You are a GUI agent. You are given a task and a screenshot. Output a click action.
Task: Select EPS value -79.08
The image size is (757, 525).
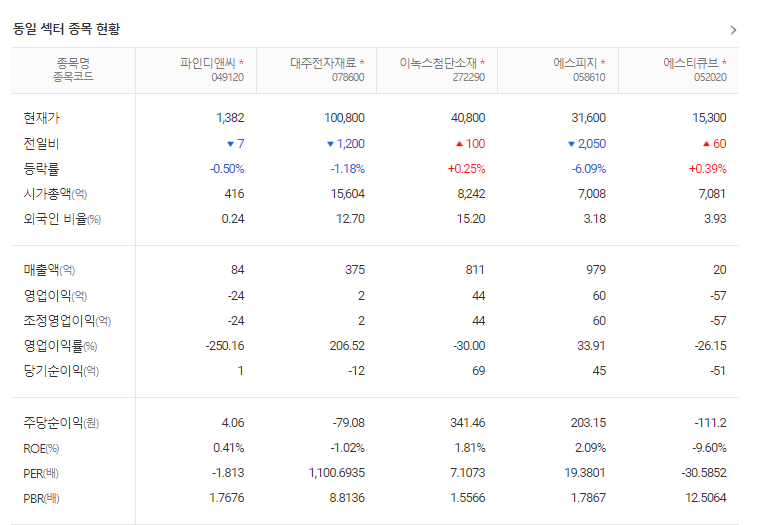click(349, 423)
